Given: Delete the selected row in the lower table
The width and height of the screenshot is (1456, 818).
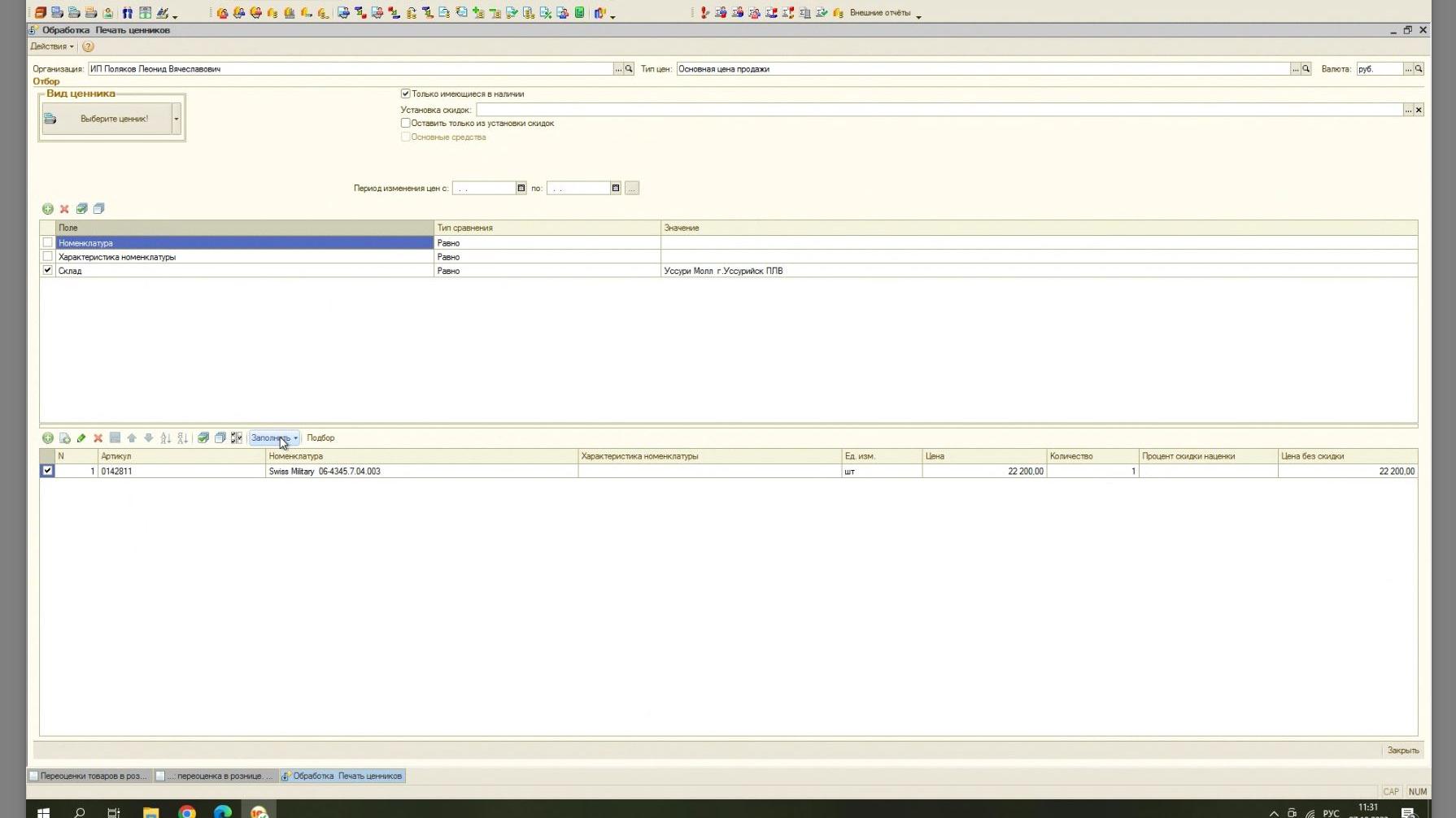Looking at the screenshot, I should point(98,438).
